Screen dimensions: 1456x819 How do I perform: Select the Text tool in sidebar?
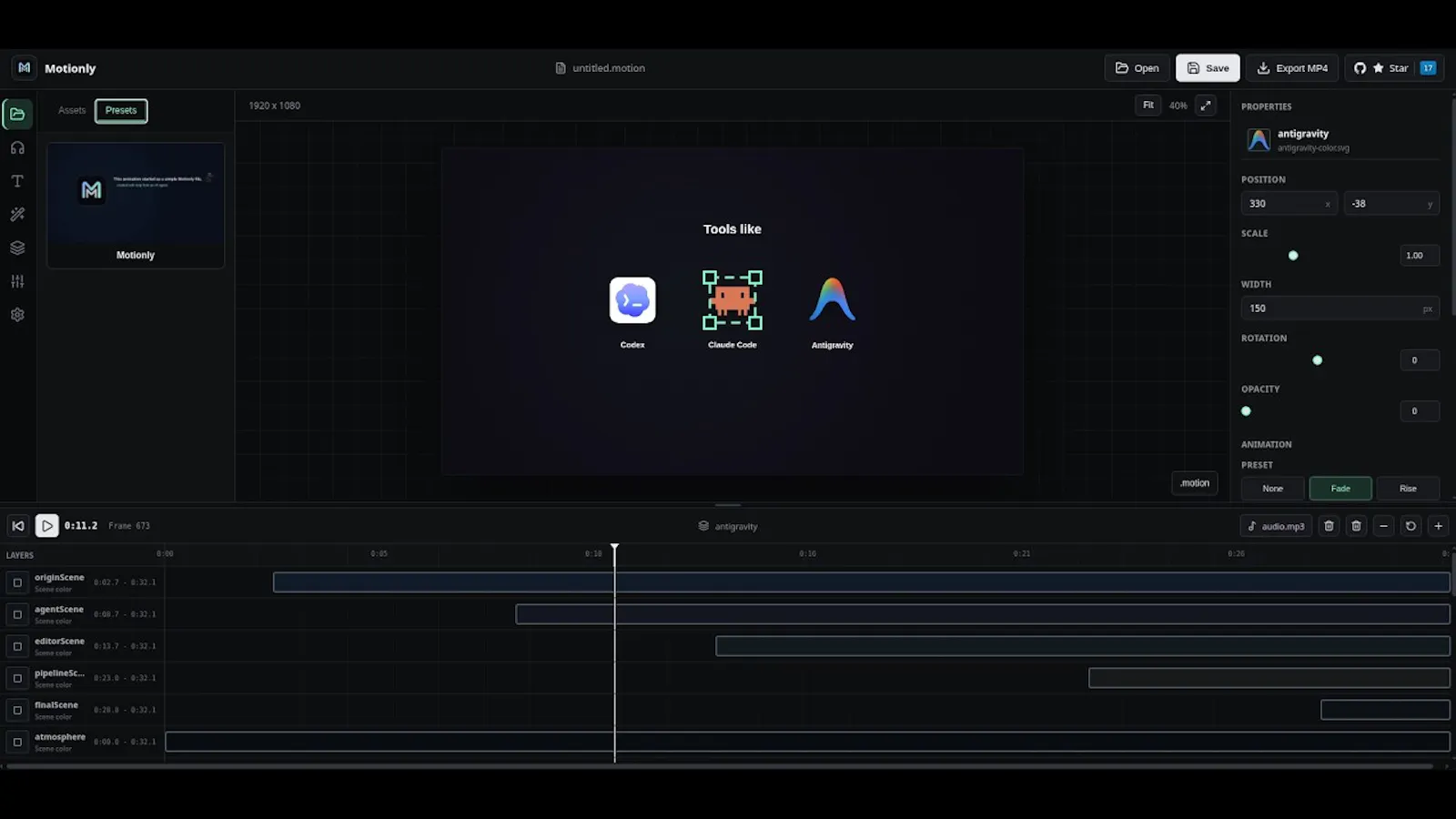[x=17, y=181]
